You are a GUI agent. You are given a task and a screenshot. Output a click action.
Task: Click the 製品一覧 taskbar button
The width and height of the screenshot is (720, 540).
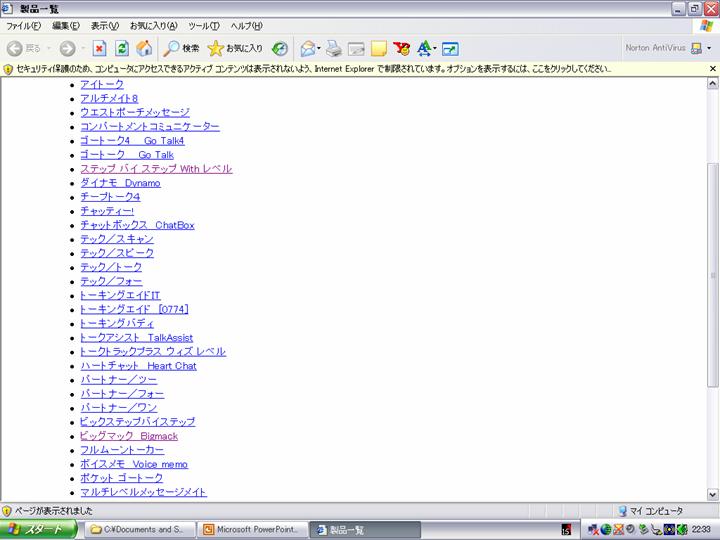pyautogui.click(x=365, y=529)
